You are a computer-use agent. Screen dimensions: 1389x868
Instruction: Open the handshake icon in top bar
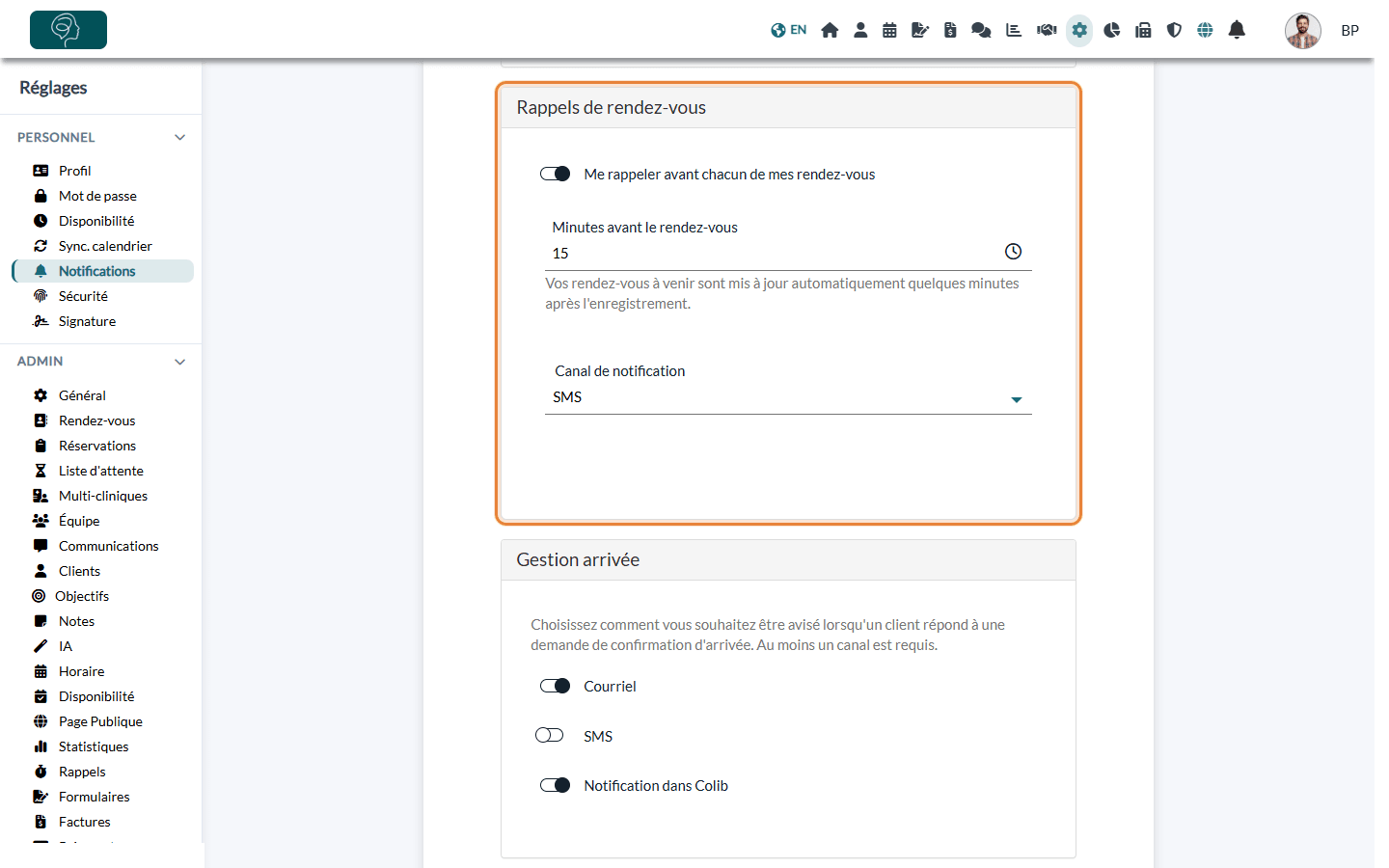coord(1047,30)
